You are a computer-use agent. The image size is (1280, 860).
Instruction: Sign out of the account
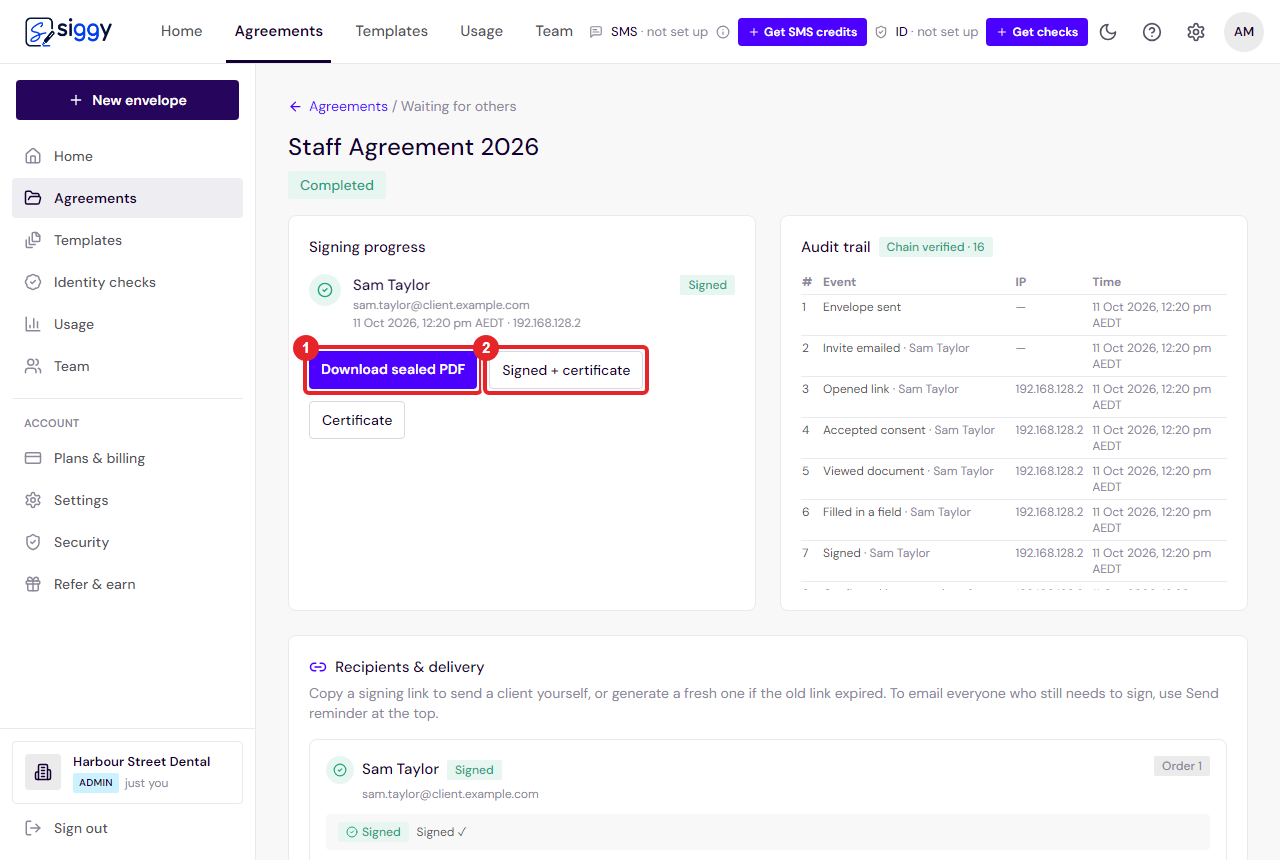(x=127, y=828)
